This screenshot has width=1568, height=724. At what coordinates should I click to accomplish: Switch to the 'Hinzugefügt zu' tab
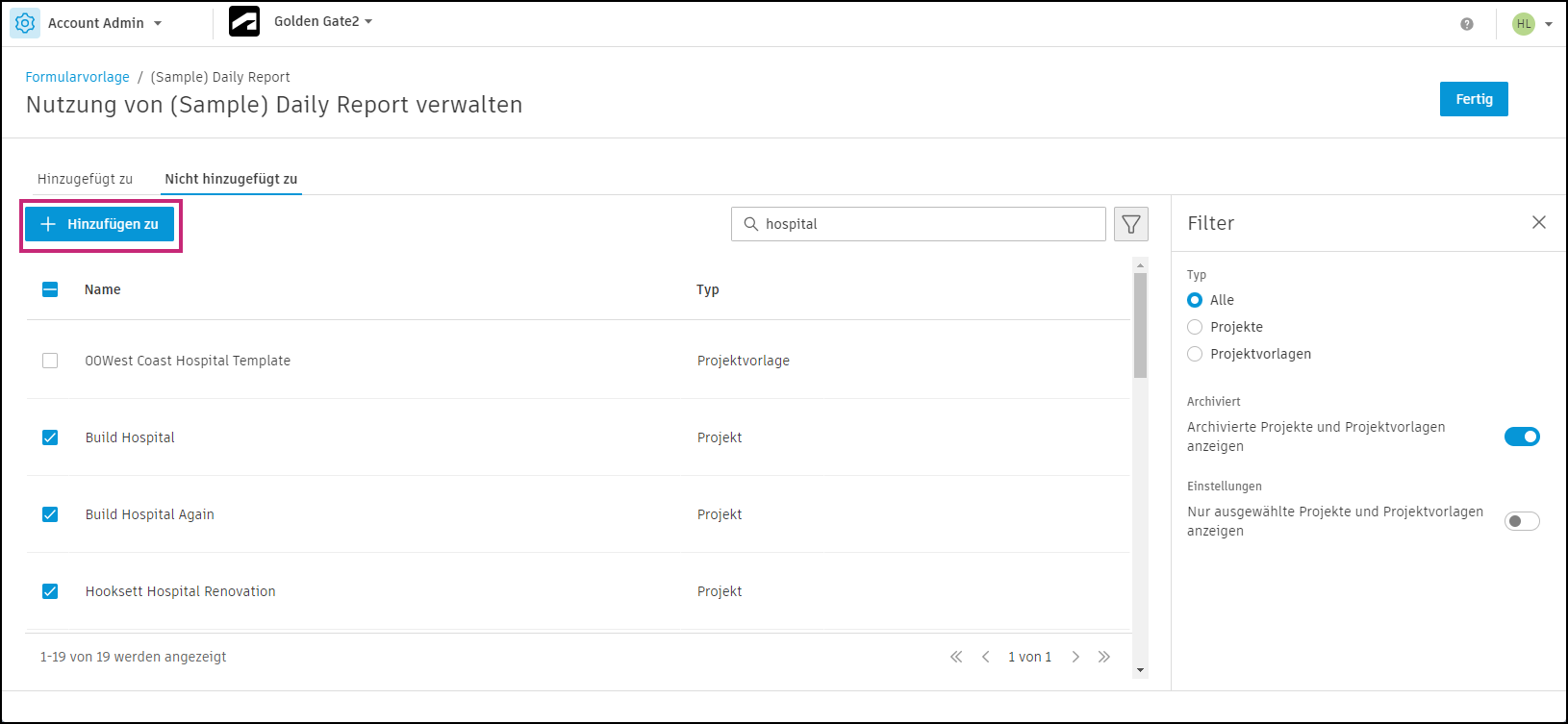(85, 179)
